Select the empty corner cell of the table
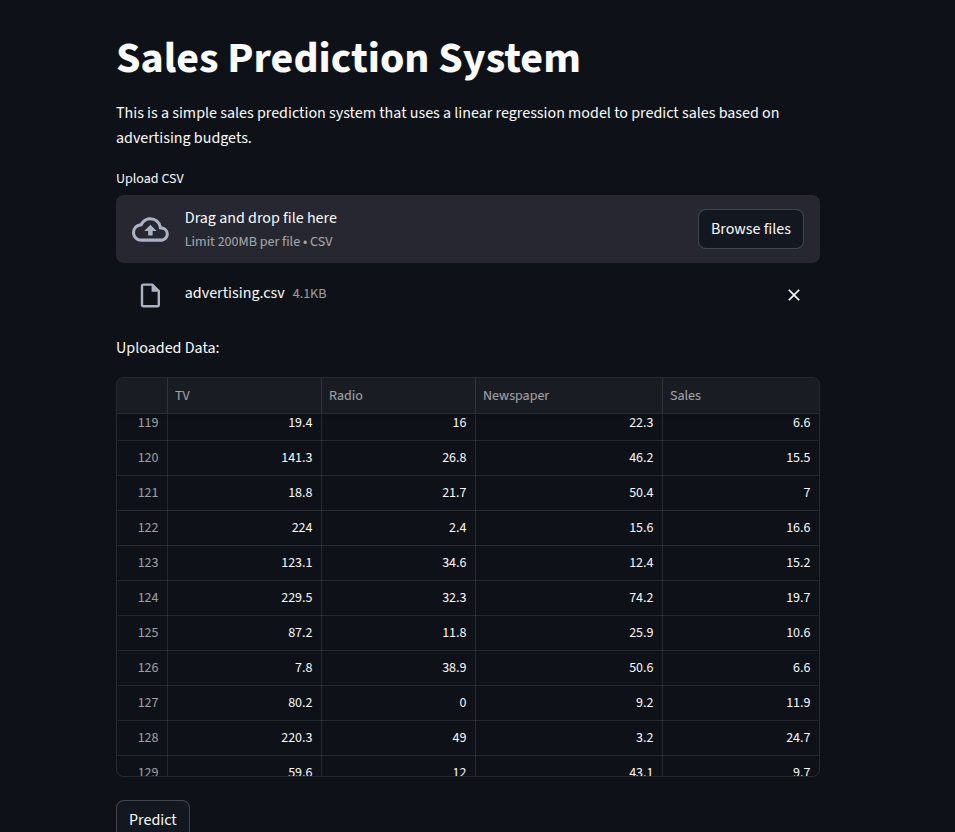The width and height of the screenshot is (955, 832). (142, 395)
